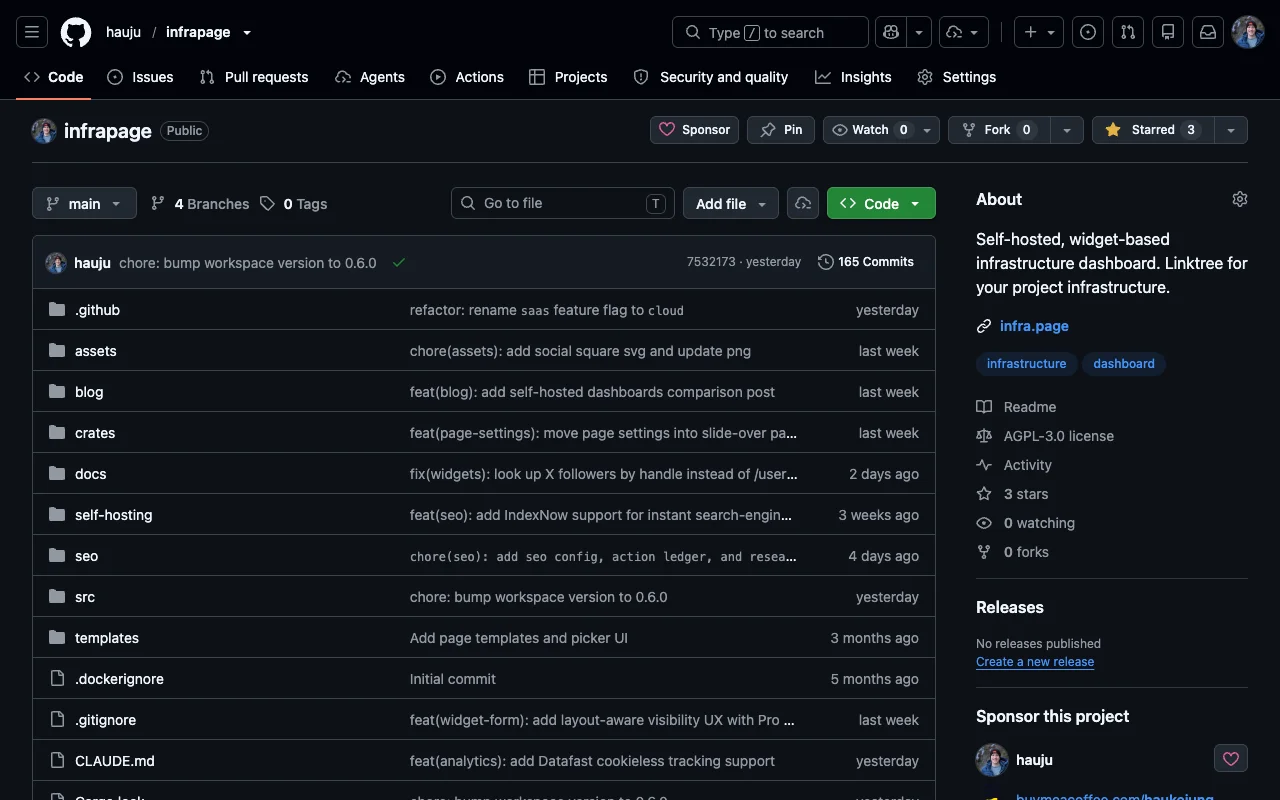The image size is (1280, 800).
Task: Open pull requests icon in top bar
Action: point(1128,32)
